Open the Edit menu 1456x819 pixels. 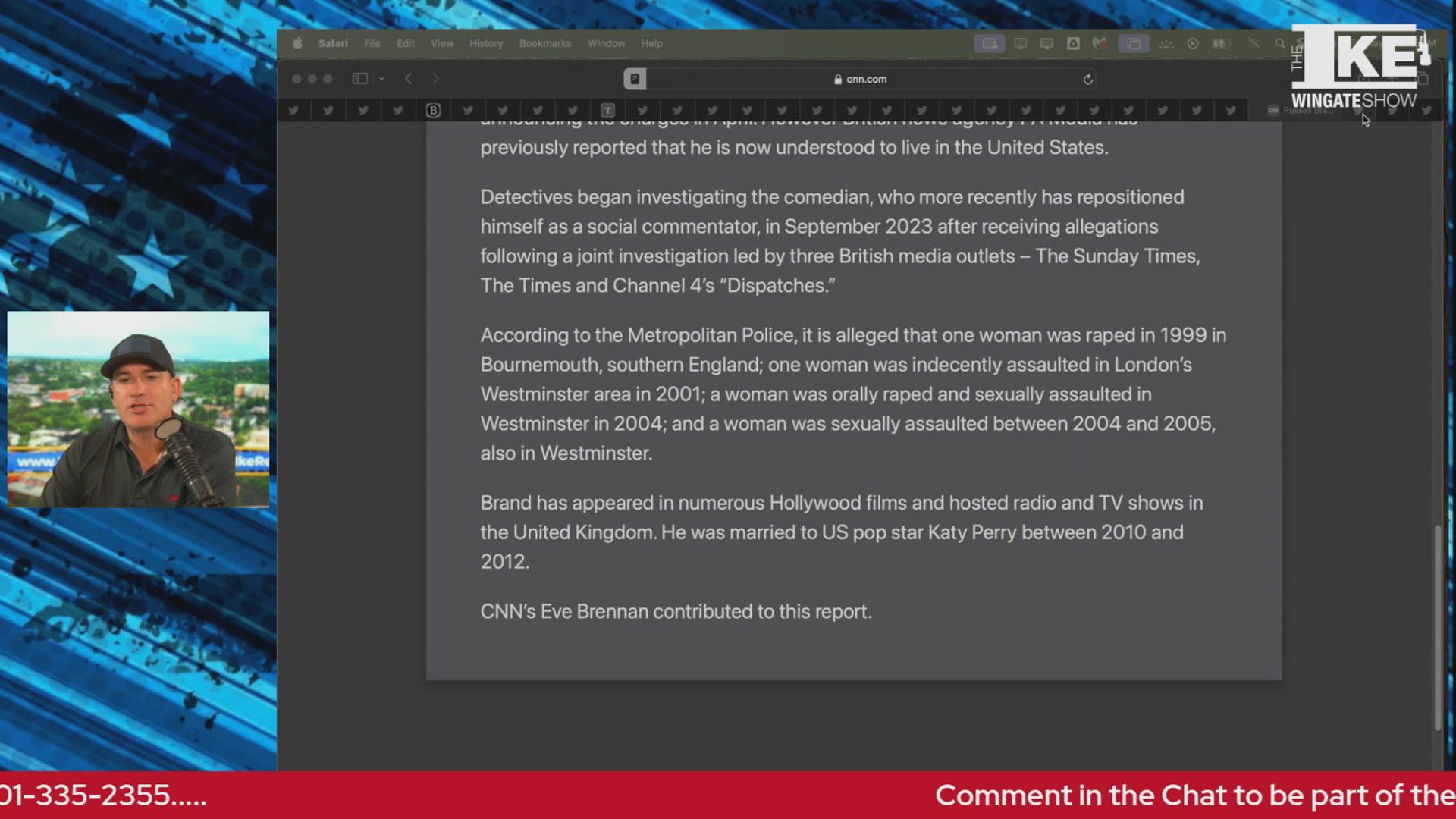point(406,43)
